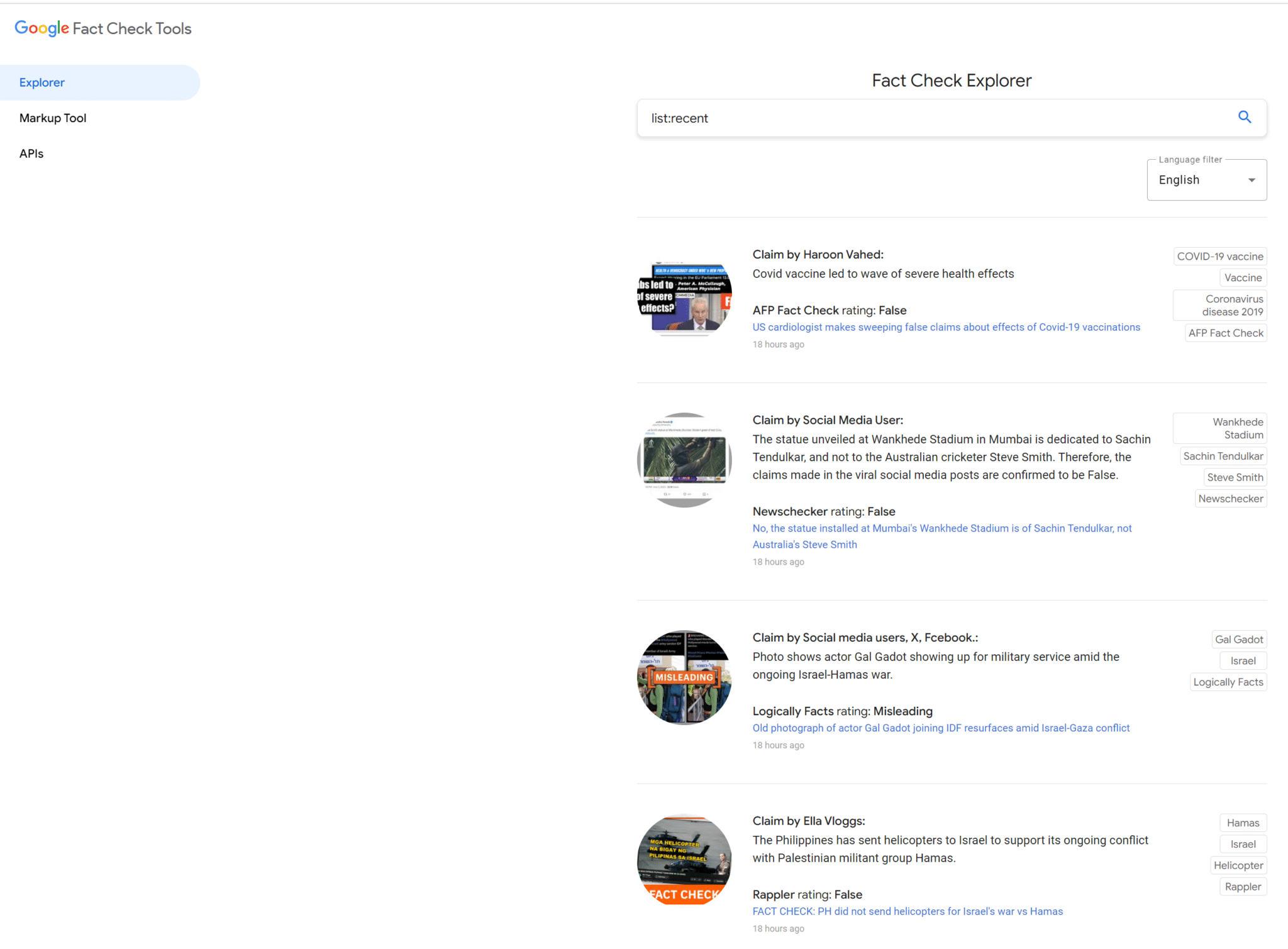This screenshot has height=949, width=1288.
Task: Click the Gal Gadot tag
Action: 1238,640
